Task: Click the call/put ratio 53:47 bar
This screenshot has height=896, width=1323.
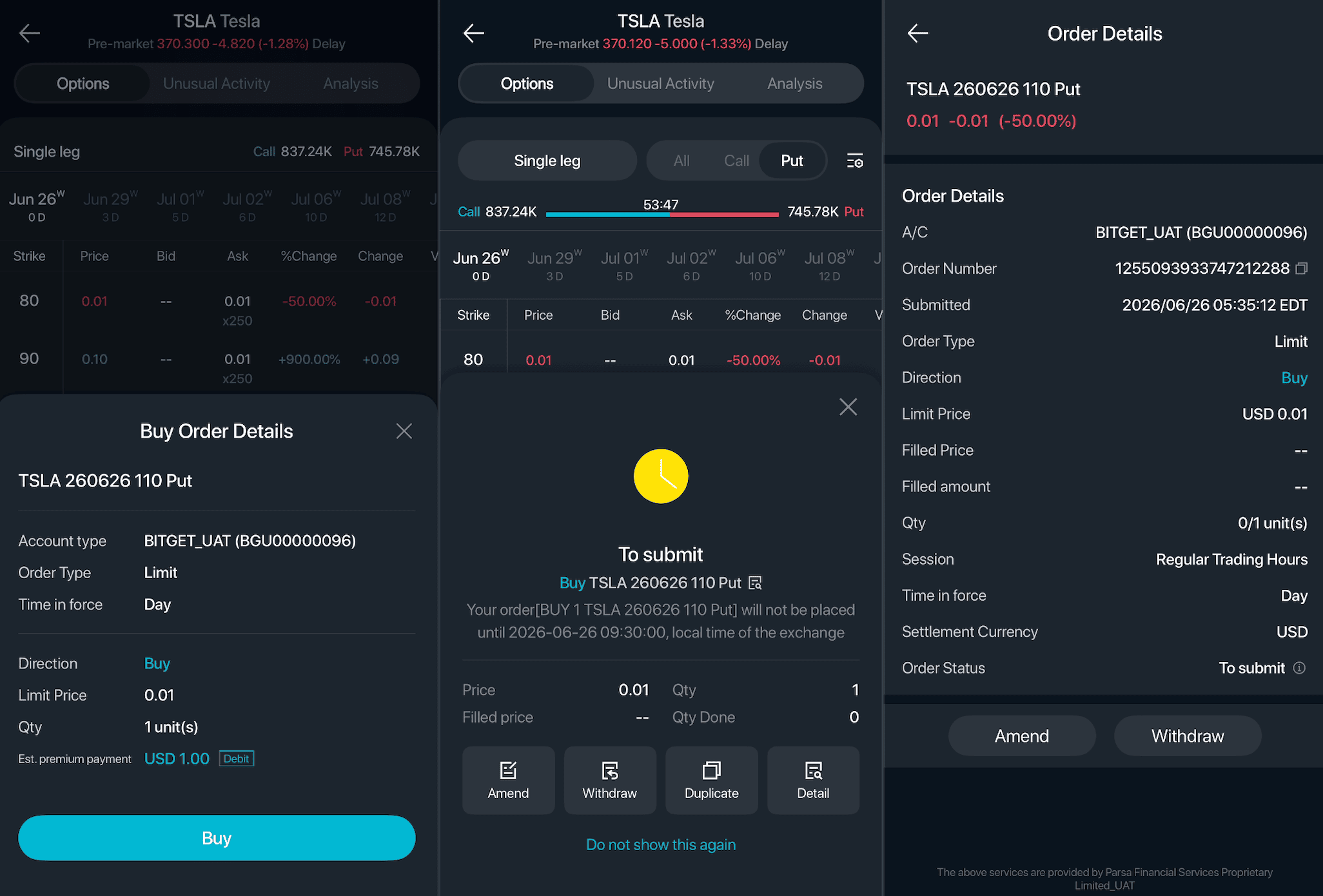Action: 661,213
